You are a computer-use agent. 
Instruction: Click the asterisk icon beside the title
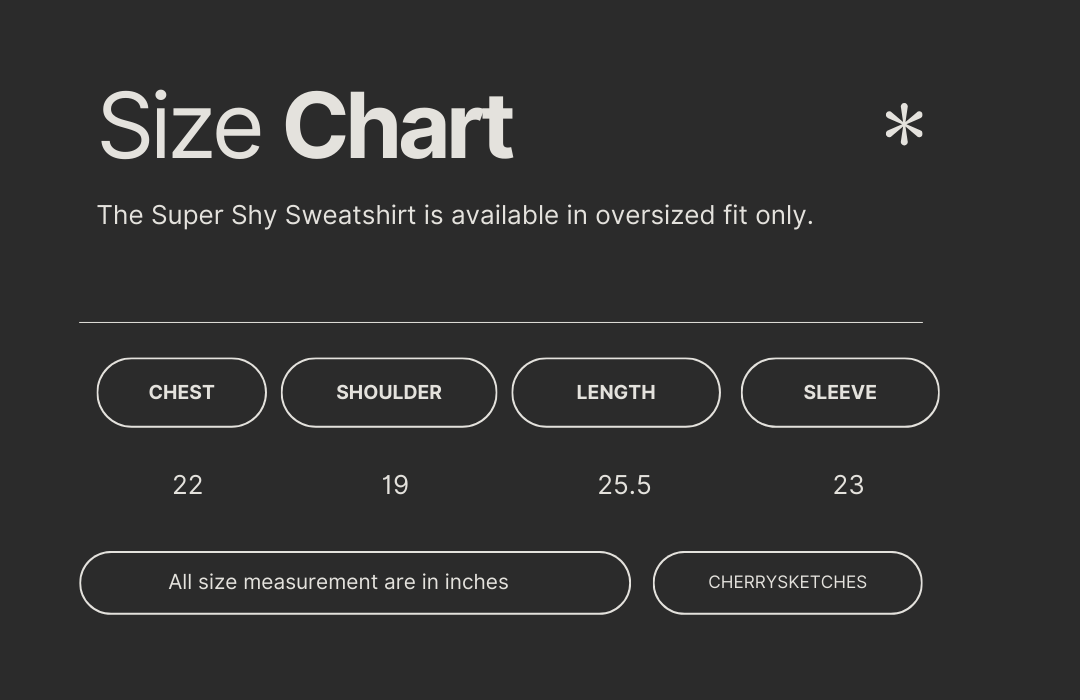tap(903, 128)
